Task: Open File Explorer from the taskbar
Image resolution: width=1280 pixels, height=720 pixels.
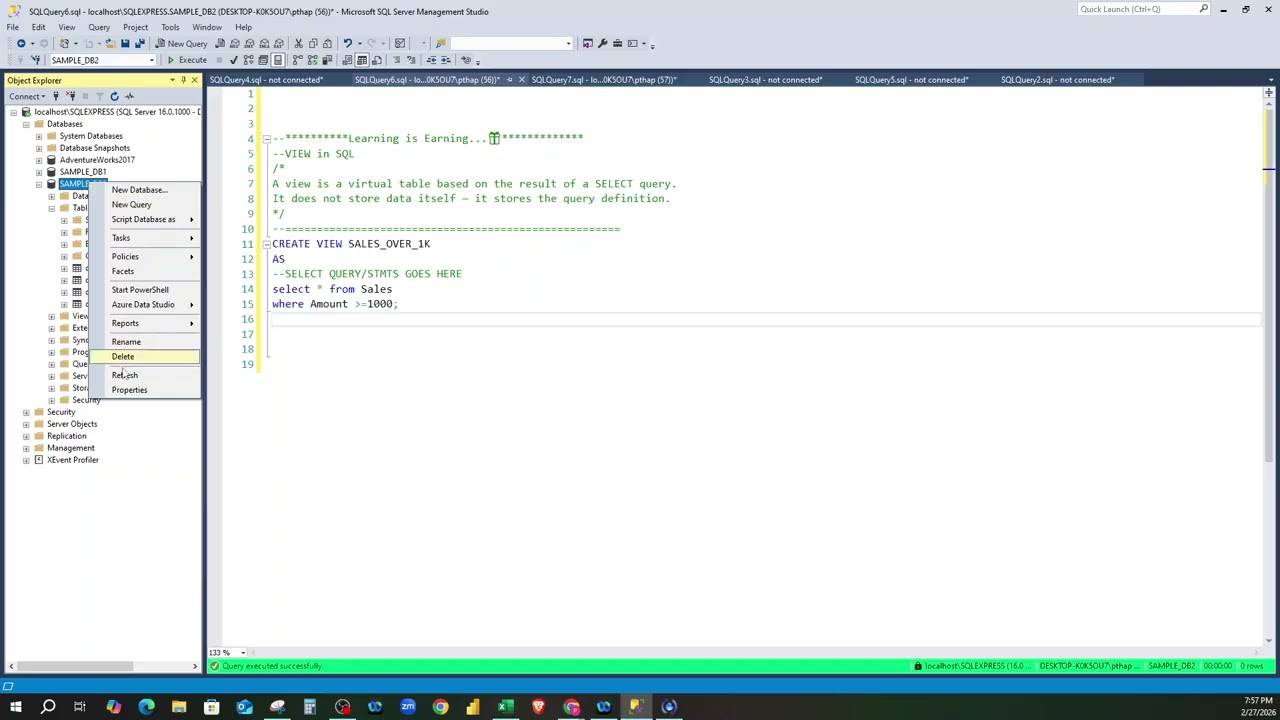Action: pyautogui.click(x=179, y=707)
